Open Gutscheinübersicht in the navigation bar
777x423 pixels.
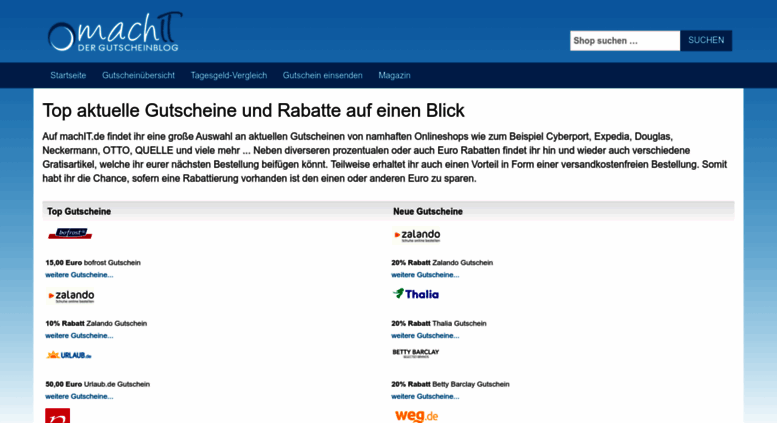tap(138, 75)
